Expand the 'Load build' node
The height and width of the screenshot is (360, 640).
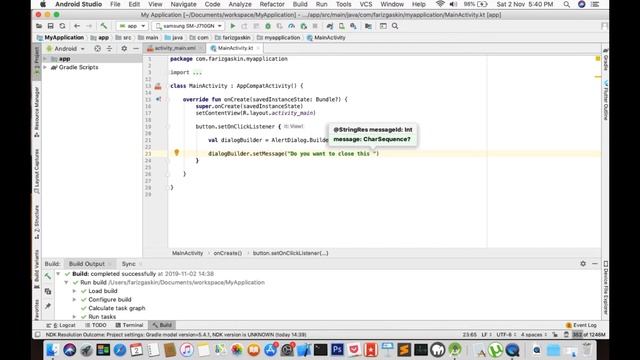tap(74, 291)
